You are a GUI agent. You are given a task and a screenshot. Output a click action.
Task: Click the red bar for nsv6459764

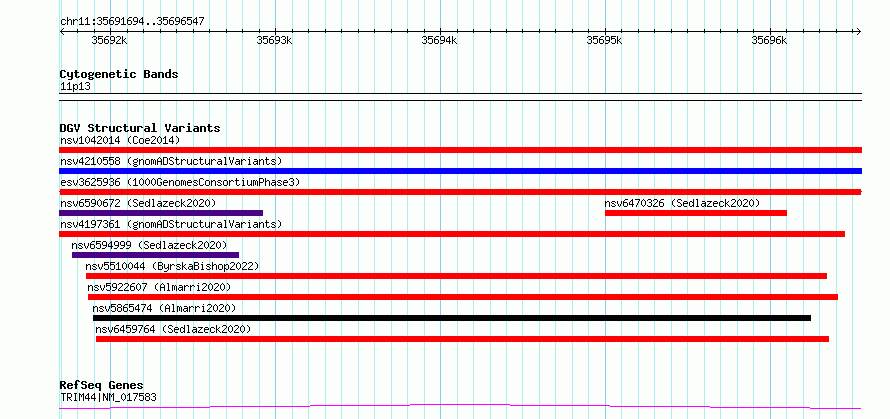coord(463,339)
